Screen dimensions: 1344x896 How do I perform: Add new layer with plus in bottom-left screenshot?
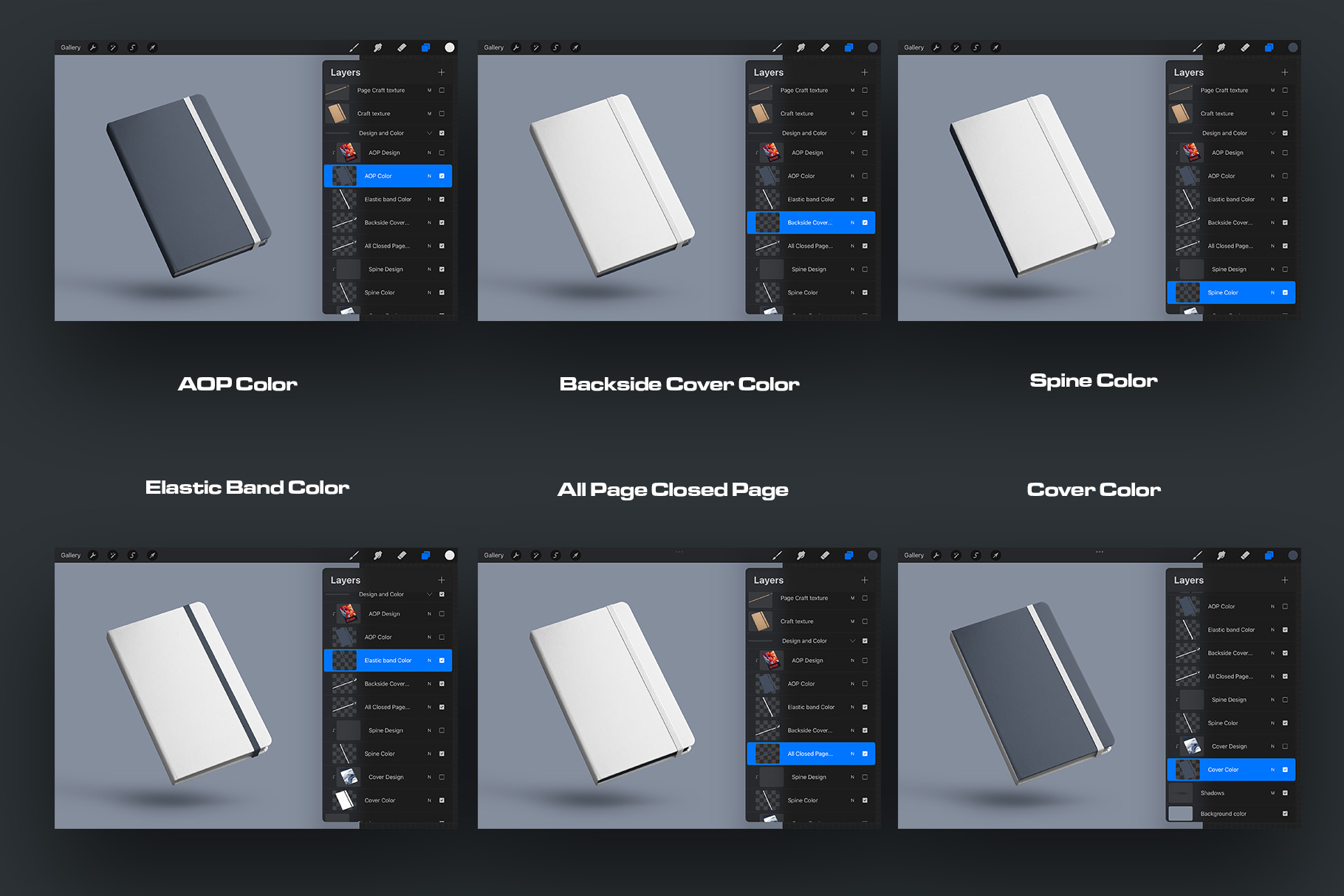point(442,580)
